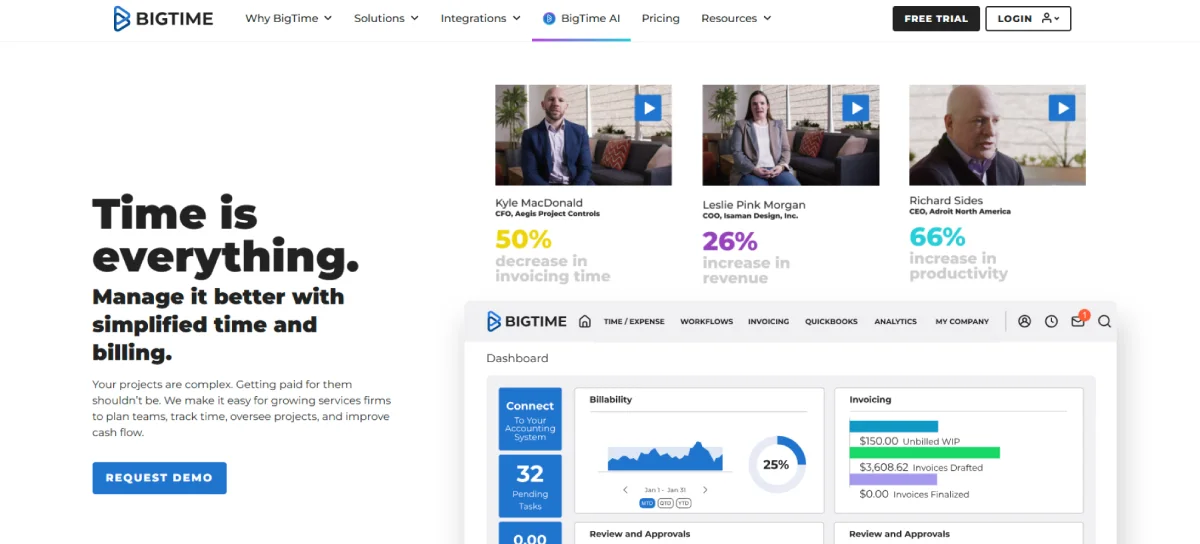The image size is (1200, 544).
Task: Select the YTD range toggle
Action: [x=684, y=503]
